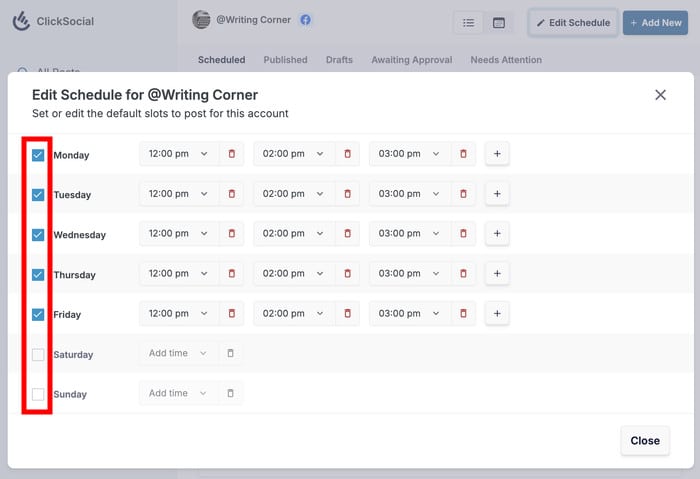Add a new time slot for Monday
The width and height of the screenshot is (700, 479).
tap(497, 154)
